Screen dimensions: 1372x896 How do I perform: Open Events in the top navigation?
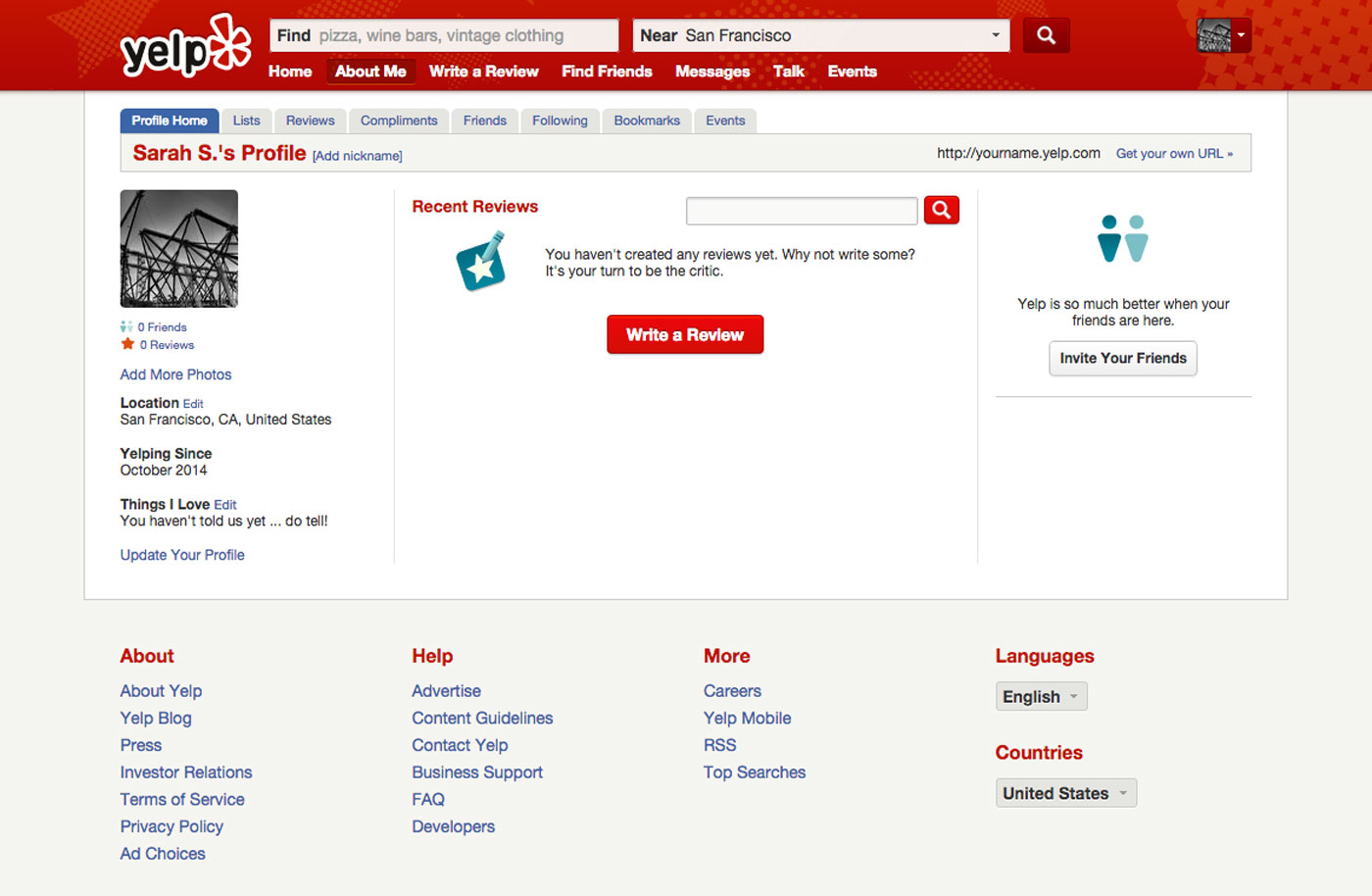(x=852, y=72)
